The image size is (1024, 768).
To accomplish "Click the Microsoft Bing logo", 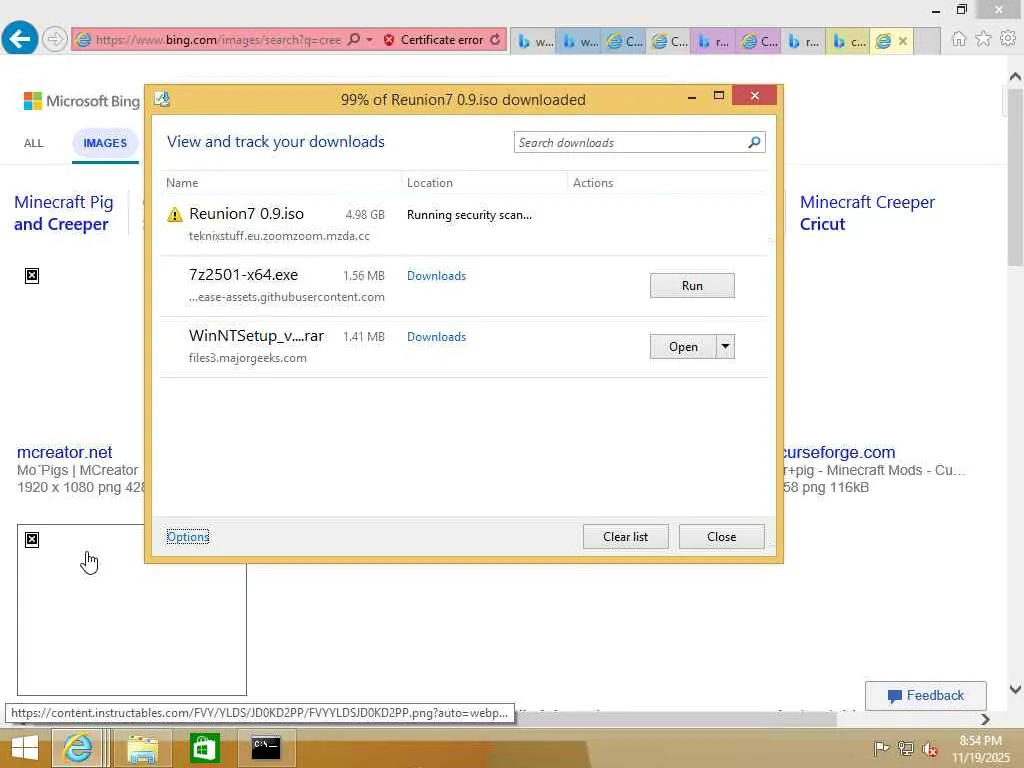I will 82,101.
